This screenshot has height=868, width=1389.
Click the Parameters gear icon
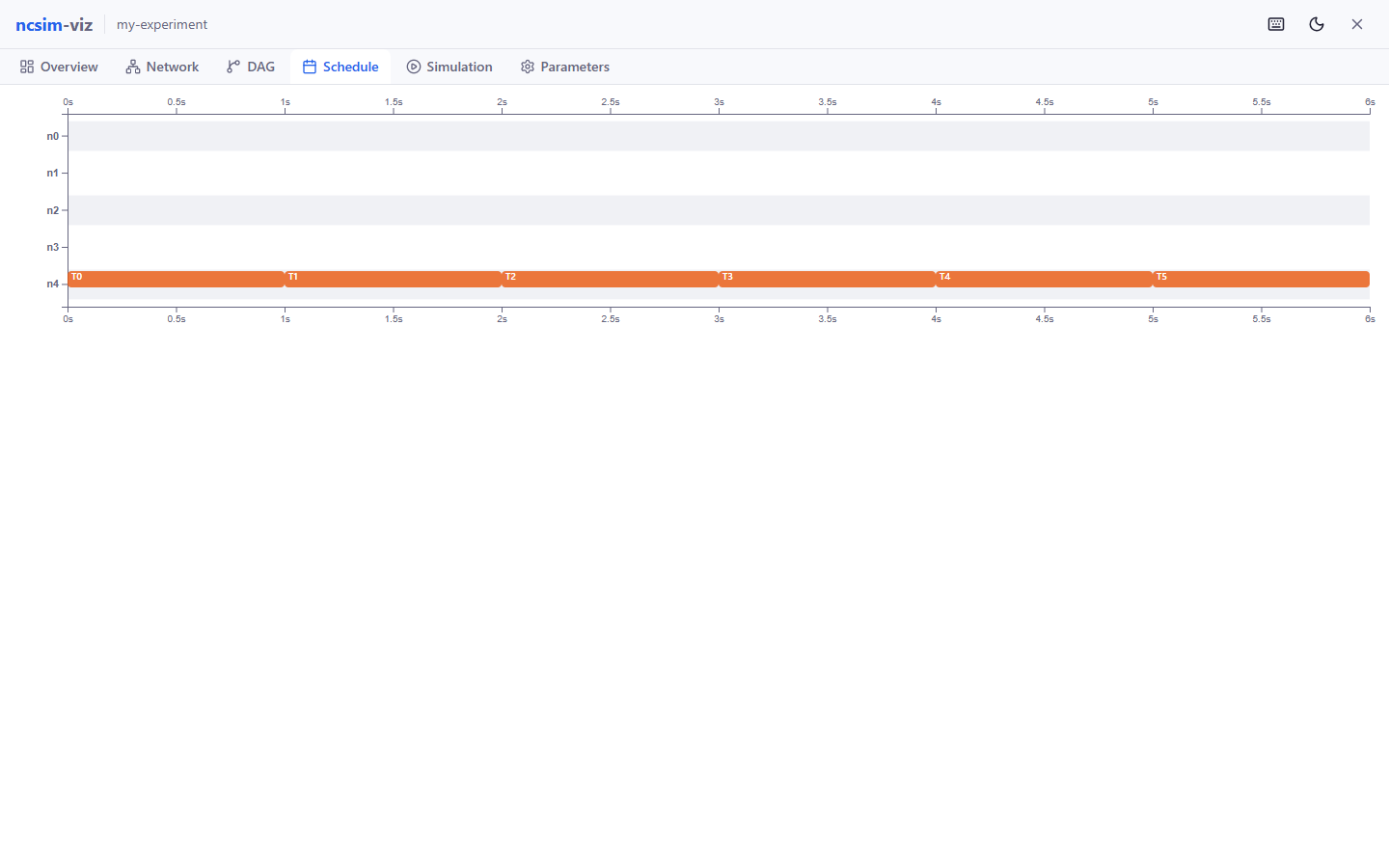(x=528, y=67)
